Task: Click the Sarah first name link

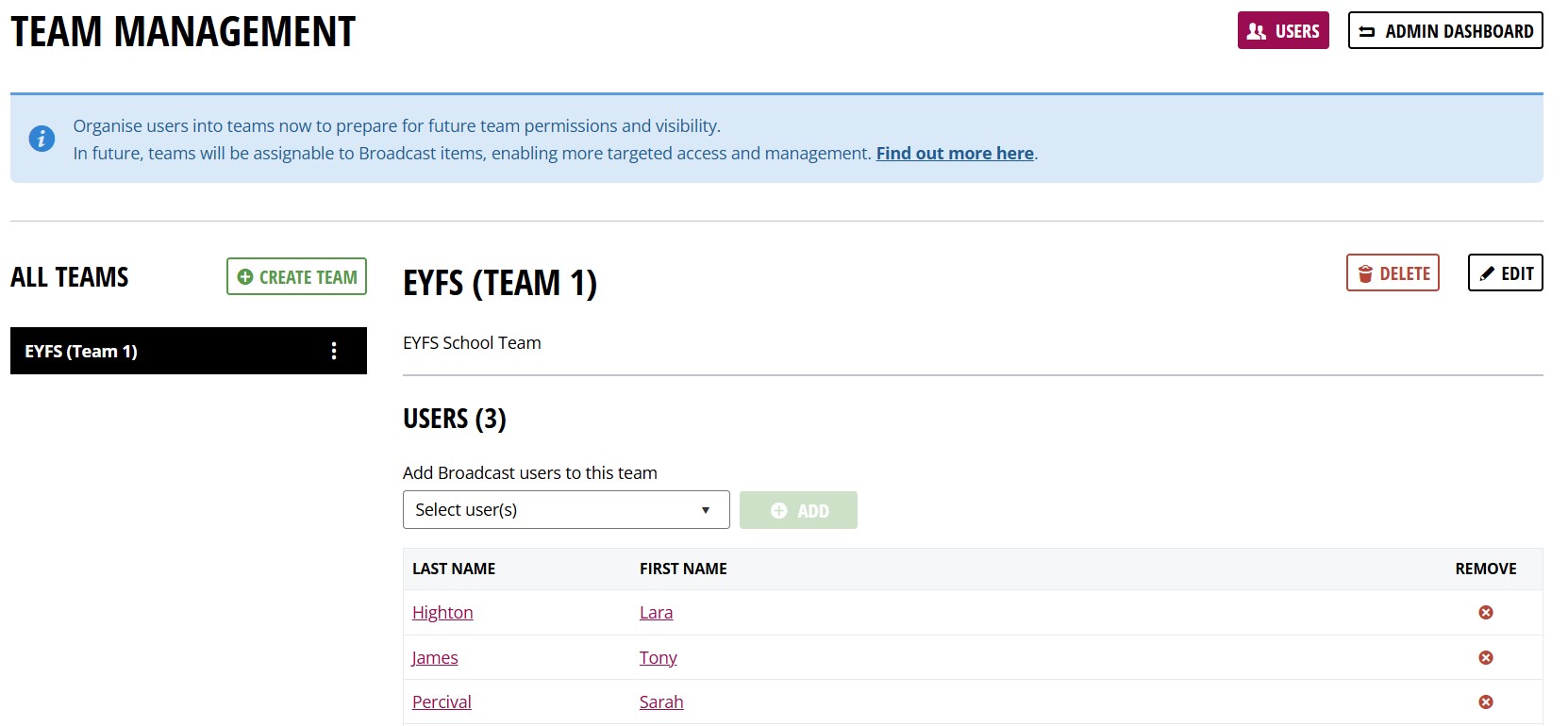Action: click(660, 702)
